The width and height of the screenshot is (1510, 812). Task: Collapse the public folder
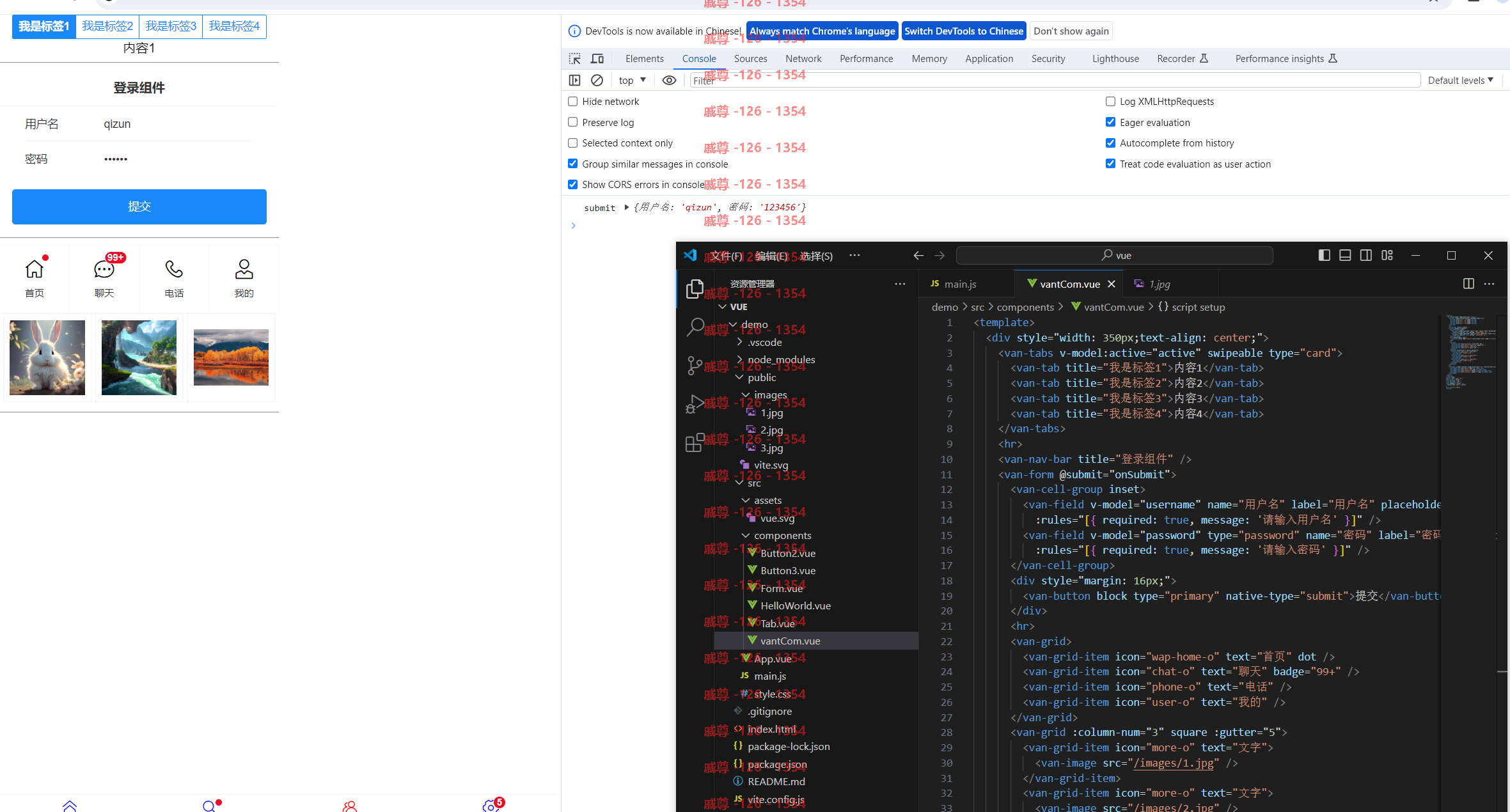tap(739, 377)
